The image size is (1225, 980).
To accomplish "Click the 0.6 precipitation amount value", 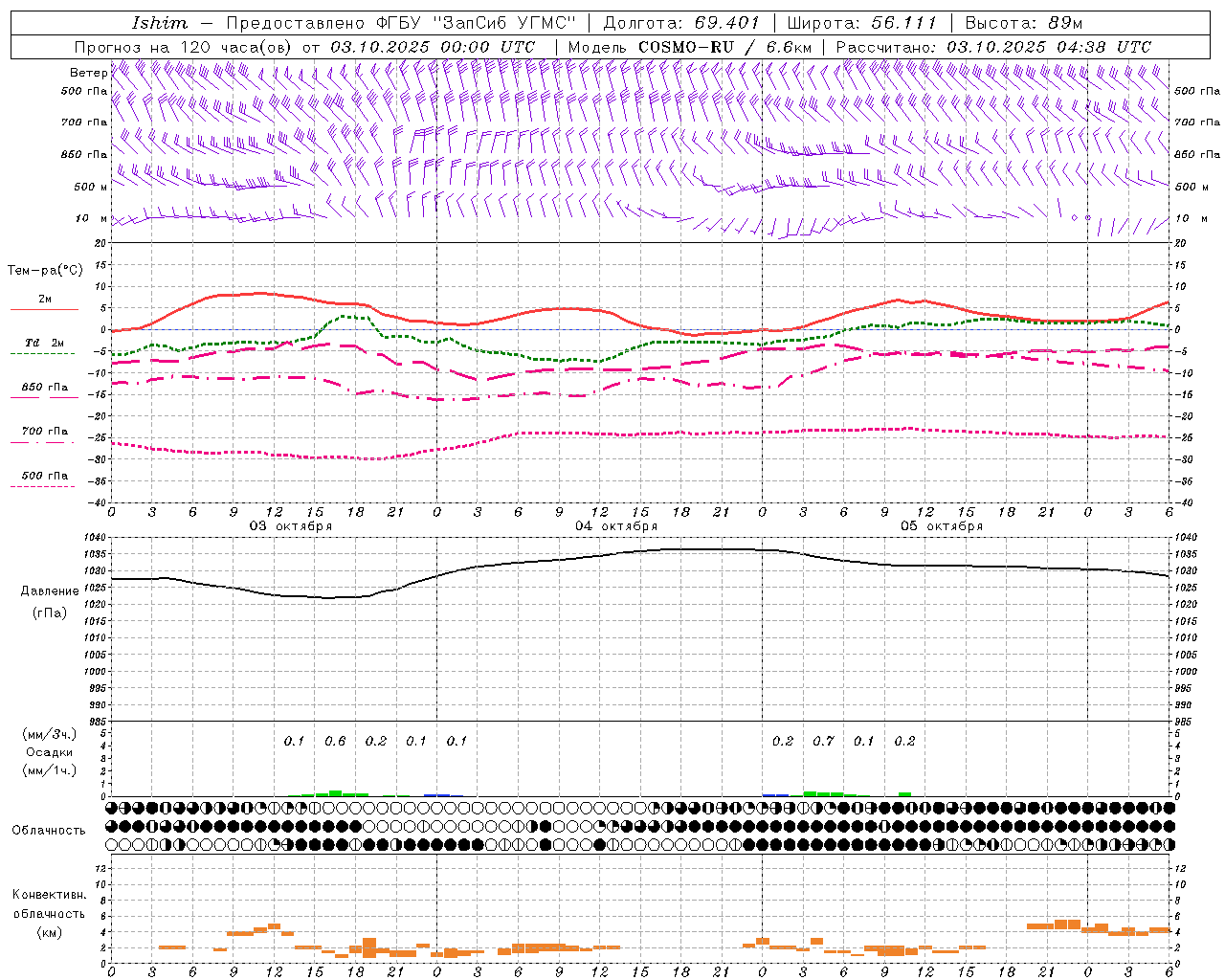I will (335, 741).
